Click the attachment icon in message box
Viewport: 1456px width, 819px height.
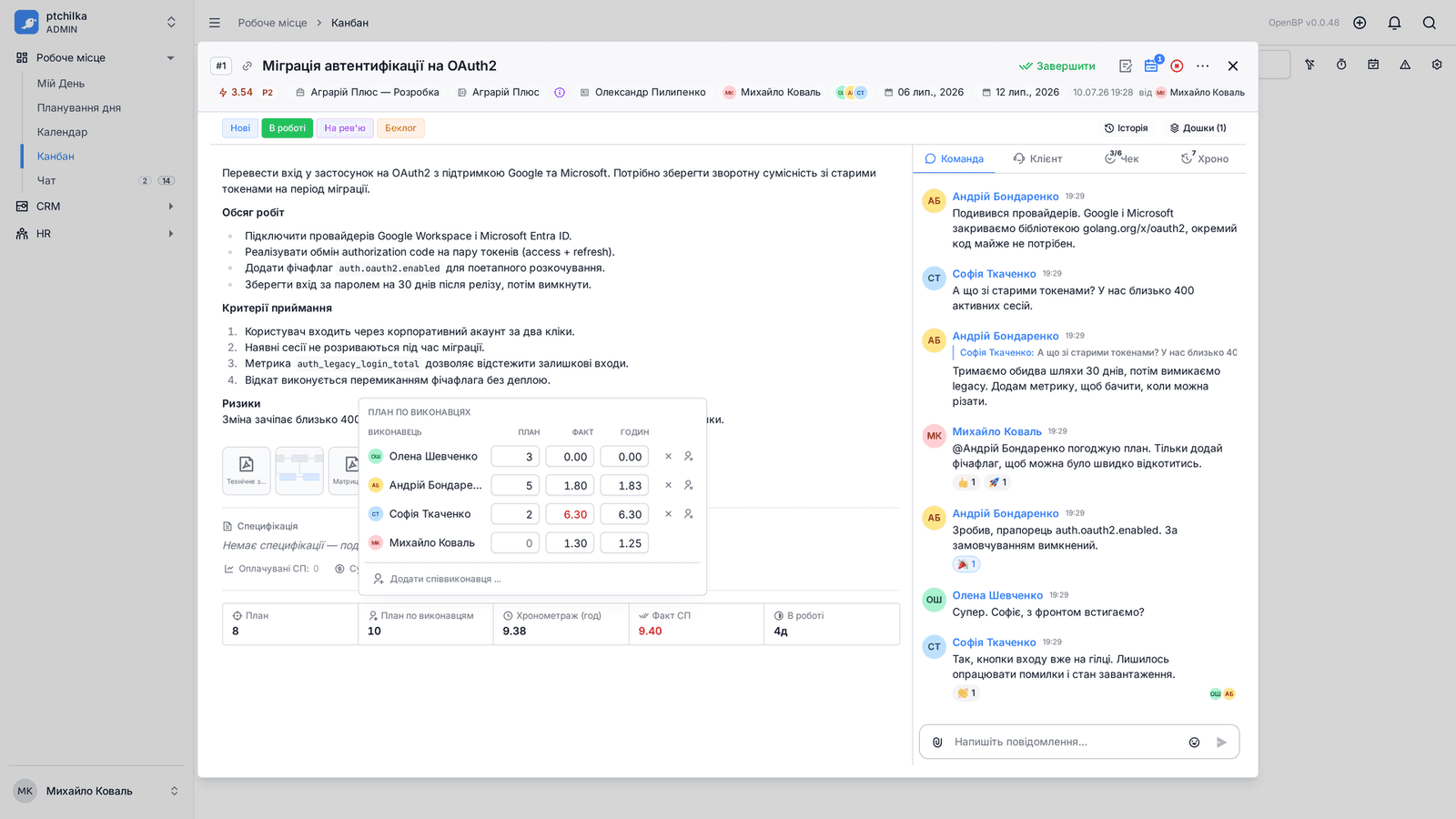click(x=937, y=742)
